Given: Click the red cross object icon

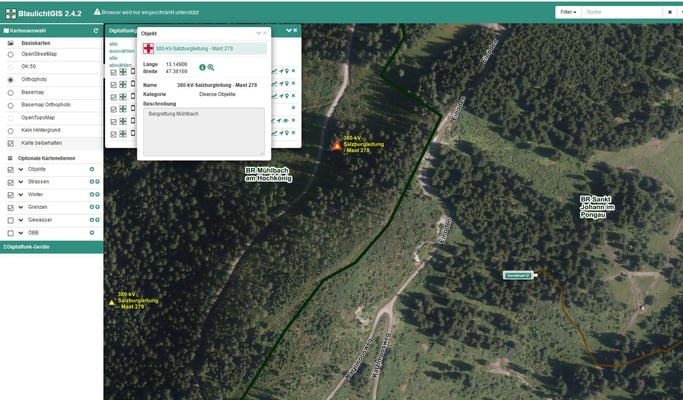Looking at the screenshot, I should (148, 48).
